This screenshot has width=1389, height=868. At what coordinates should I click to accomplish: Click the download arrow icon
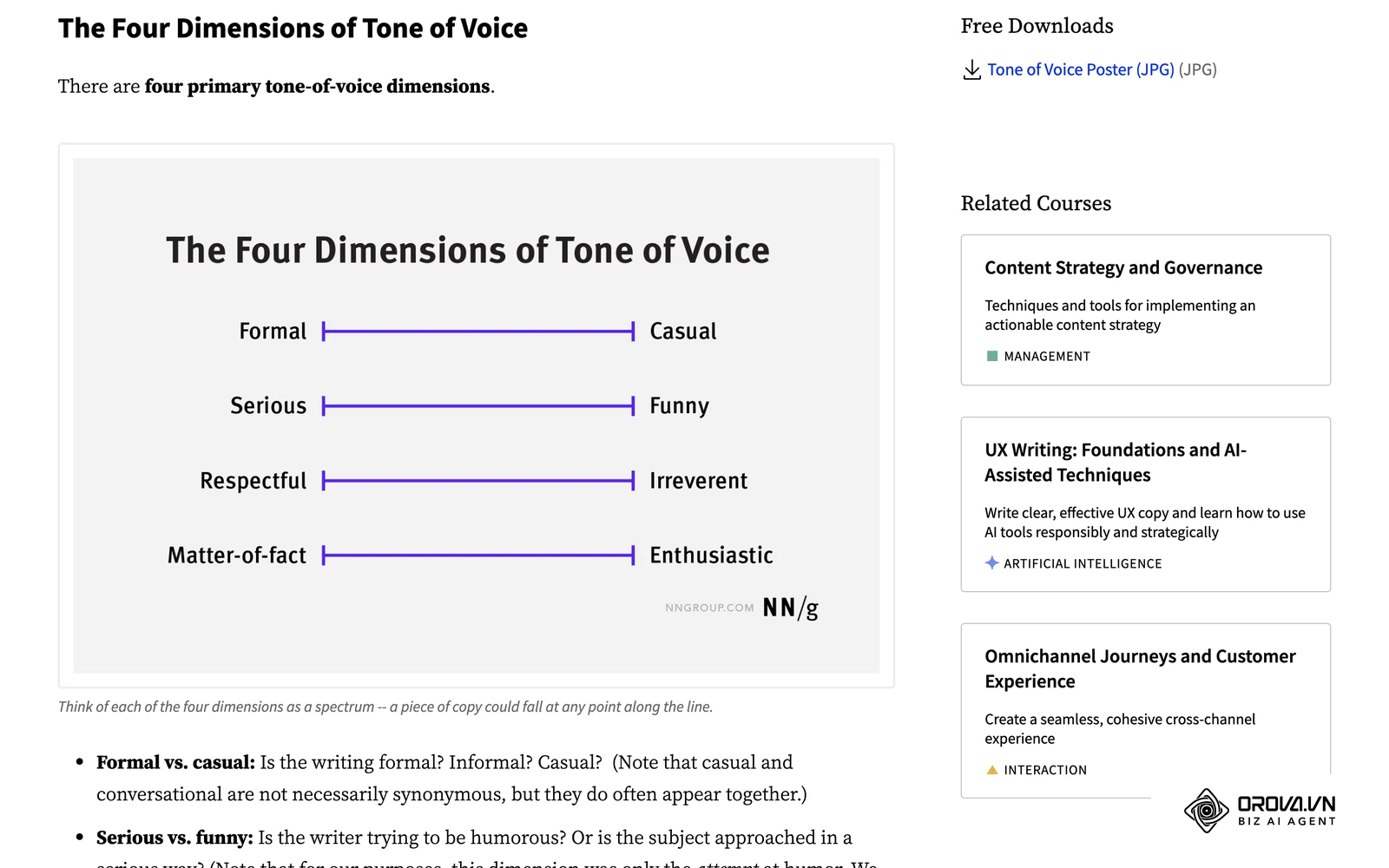pyautogui.click(x=971, y=70)
